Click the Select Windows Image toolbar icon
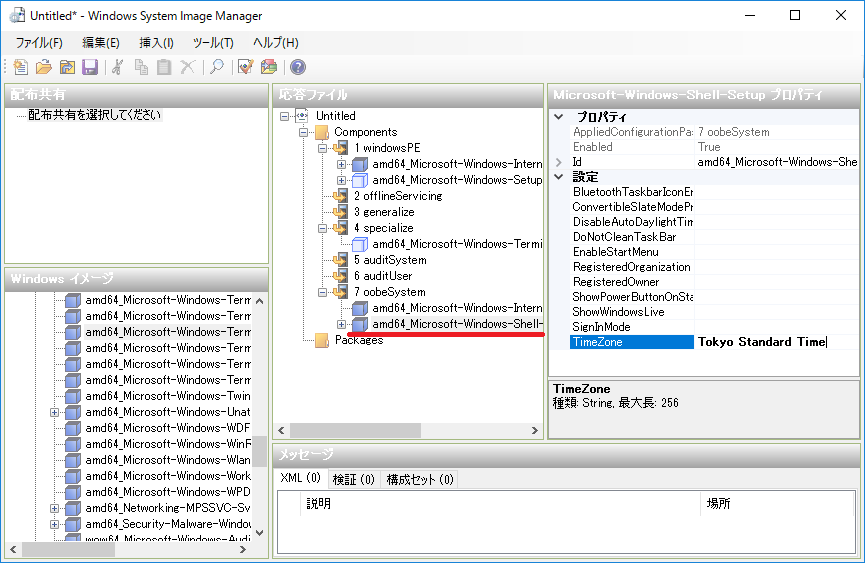 tap(67, 67)
